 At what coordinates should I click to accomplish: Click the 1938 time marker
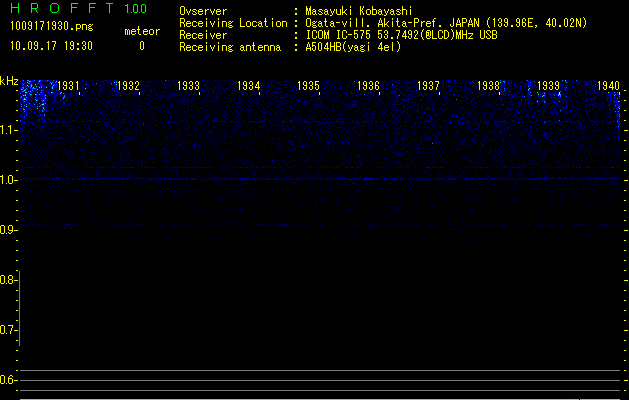coord(489,86)
